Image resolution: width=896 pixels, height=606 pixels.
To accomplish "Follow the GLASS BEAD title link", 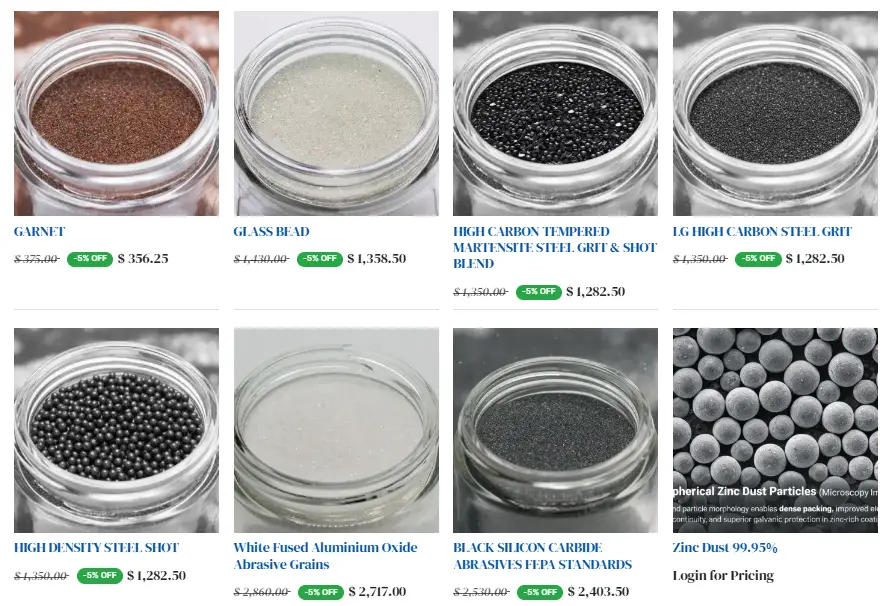I will click(271, 232).
